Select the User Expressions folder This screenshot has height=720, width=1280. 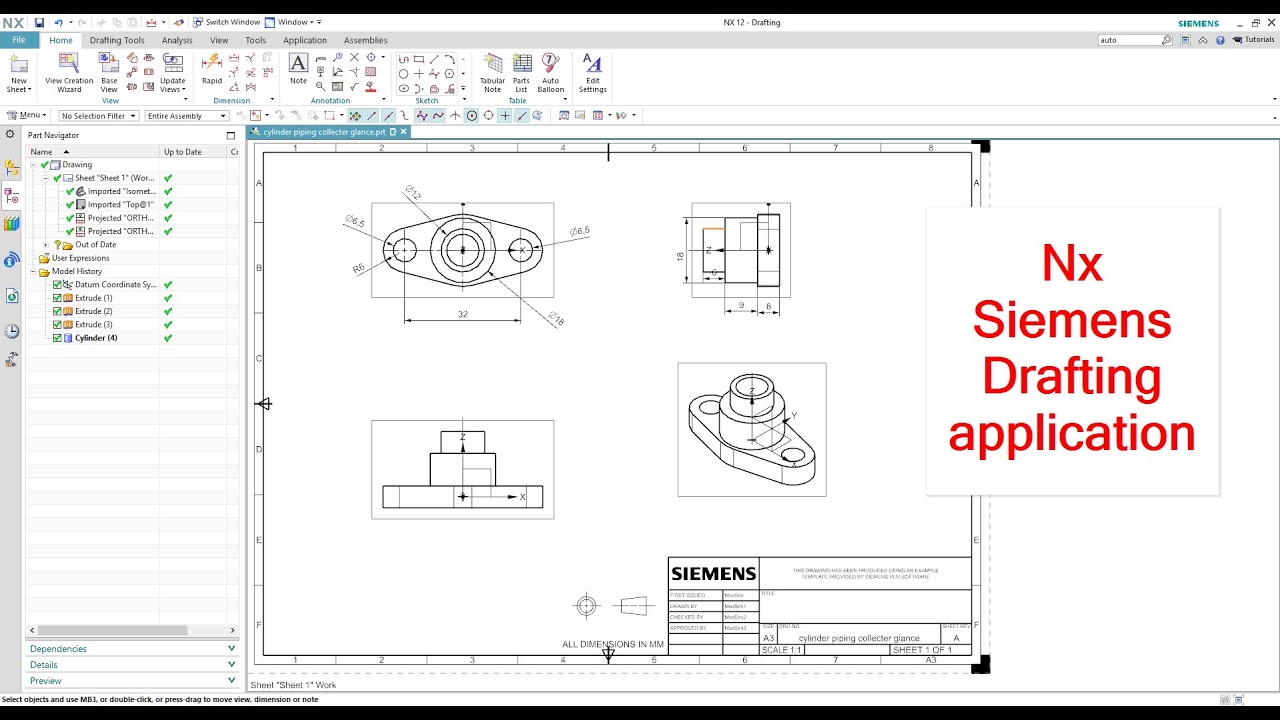click(x=80, y=258)
